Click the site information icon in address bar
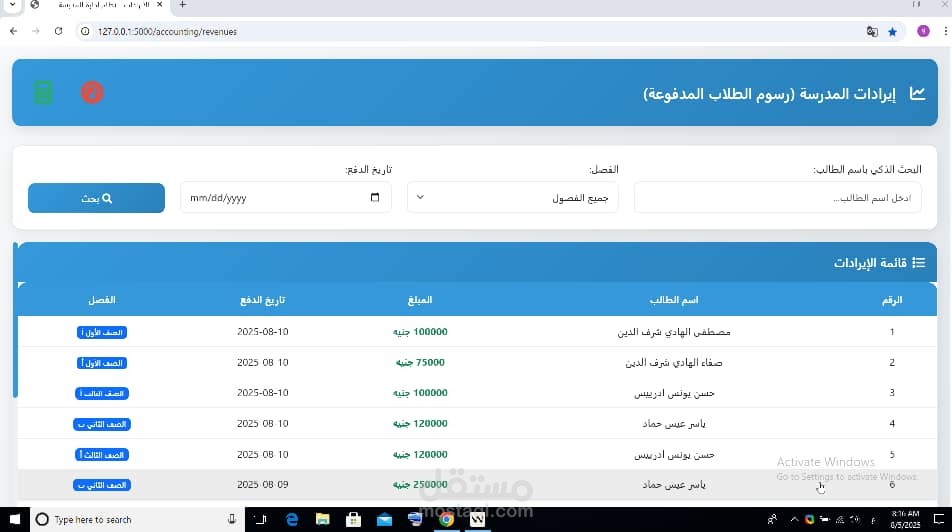 tap(86, 31)
